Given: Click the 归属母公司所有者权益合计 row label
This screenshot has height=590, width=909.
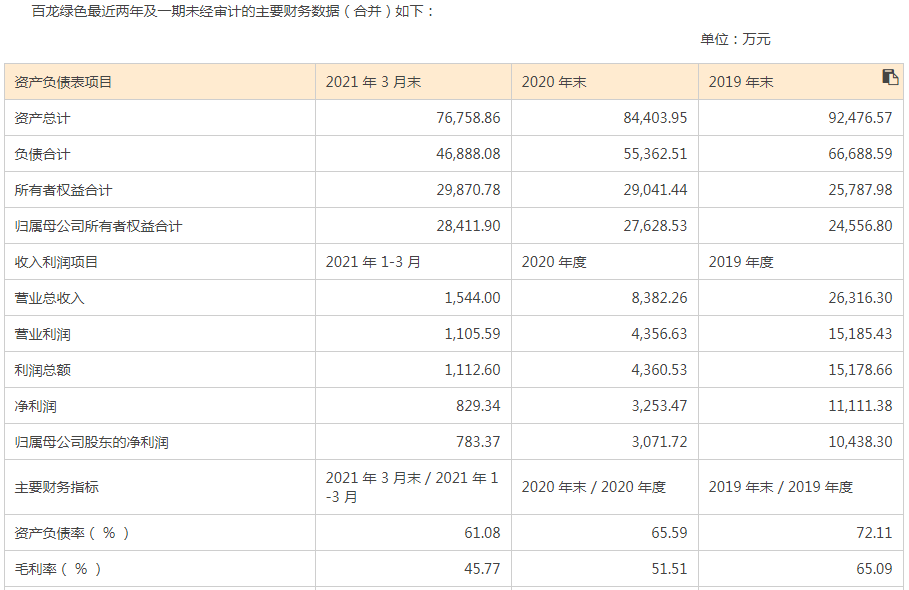Looking at the screenshot, I should click(x=98, y=226).
